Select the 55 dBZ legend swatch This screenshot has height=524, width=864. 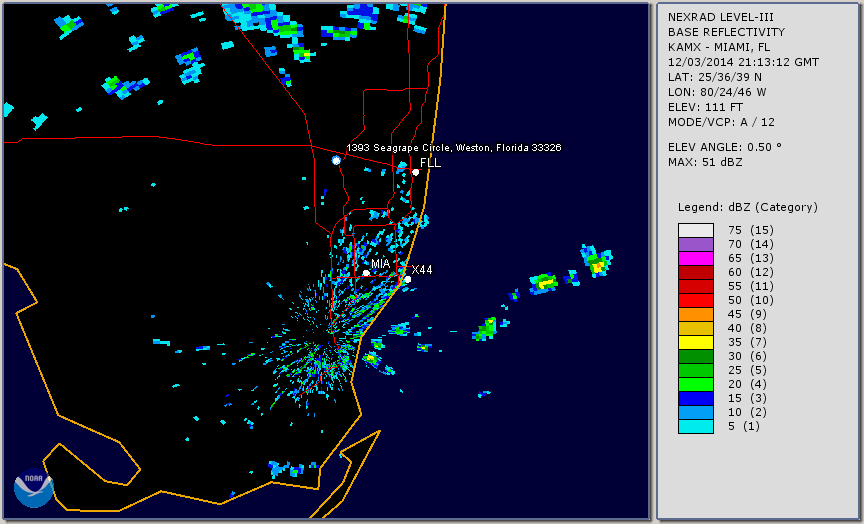(696, 287)
